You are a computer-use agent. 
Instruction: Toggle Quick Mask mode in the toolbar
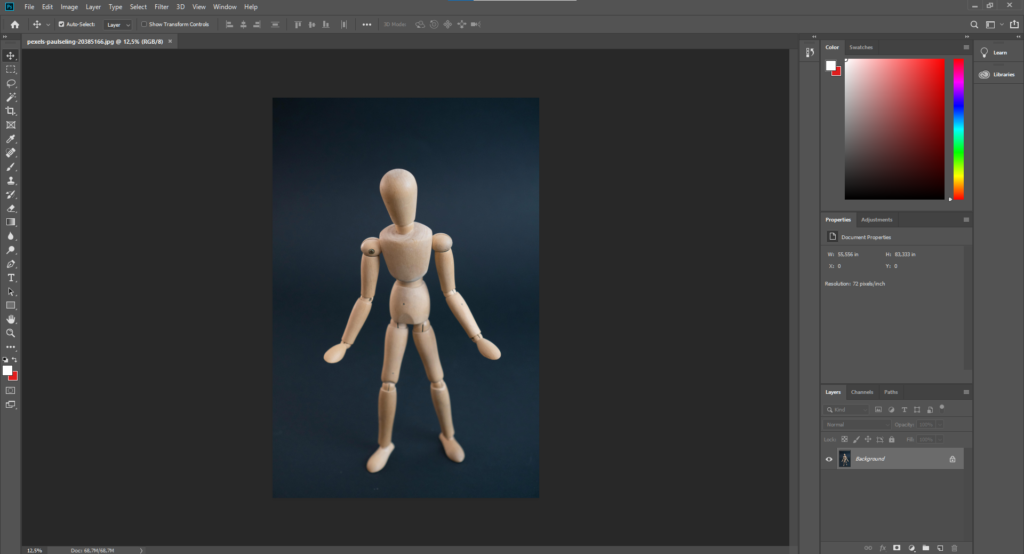coord(10,391)
